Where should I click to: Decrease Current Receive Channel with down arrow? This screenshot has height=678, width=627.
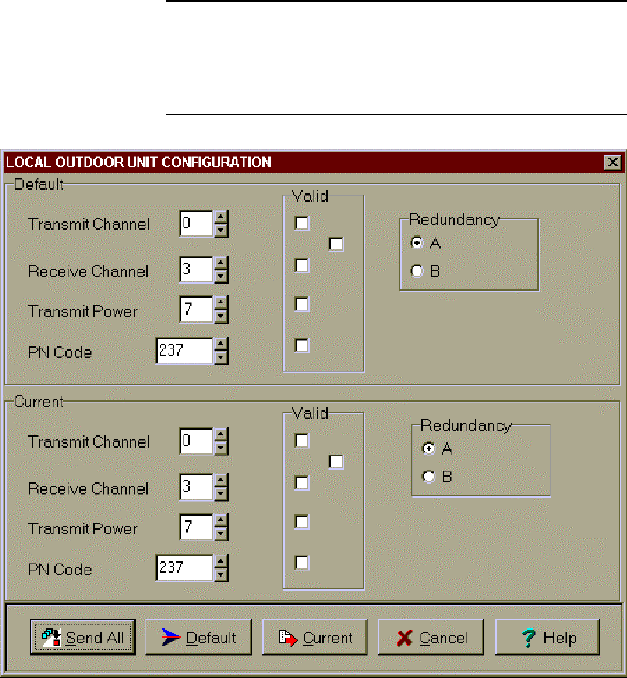pos(221,493)
